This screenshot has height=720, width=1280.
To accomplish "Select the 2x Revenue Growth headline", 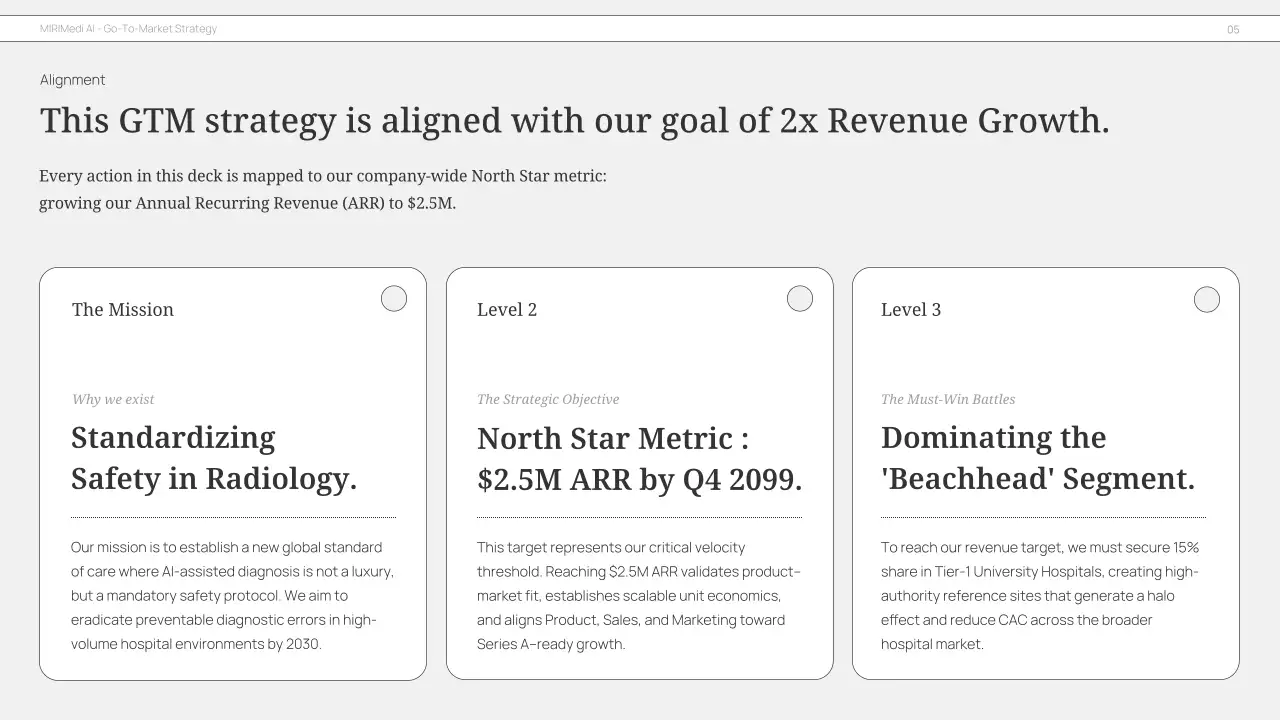I will tap(574, 121).
